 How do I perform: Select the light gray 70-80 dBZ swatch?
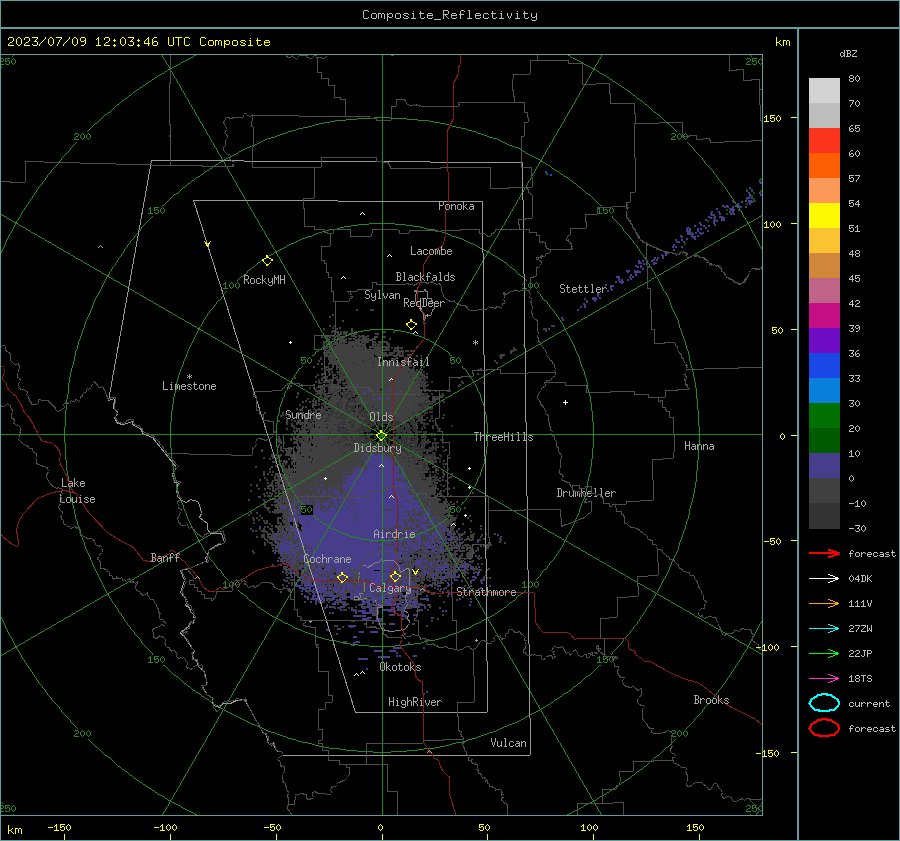pyautogui.click(x=824, y=90)
